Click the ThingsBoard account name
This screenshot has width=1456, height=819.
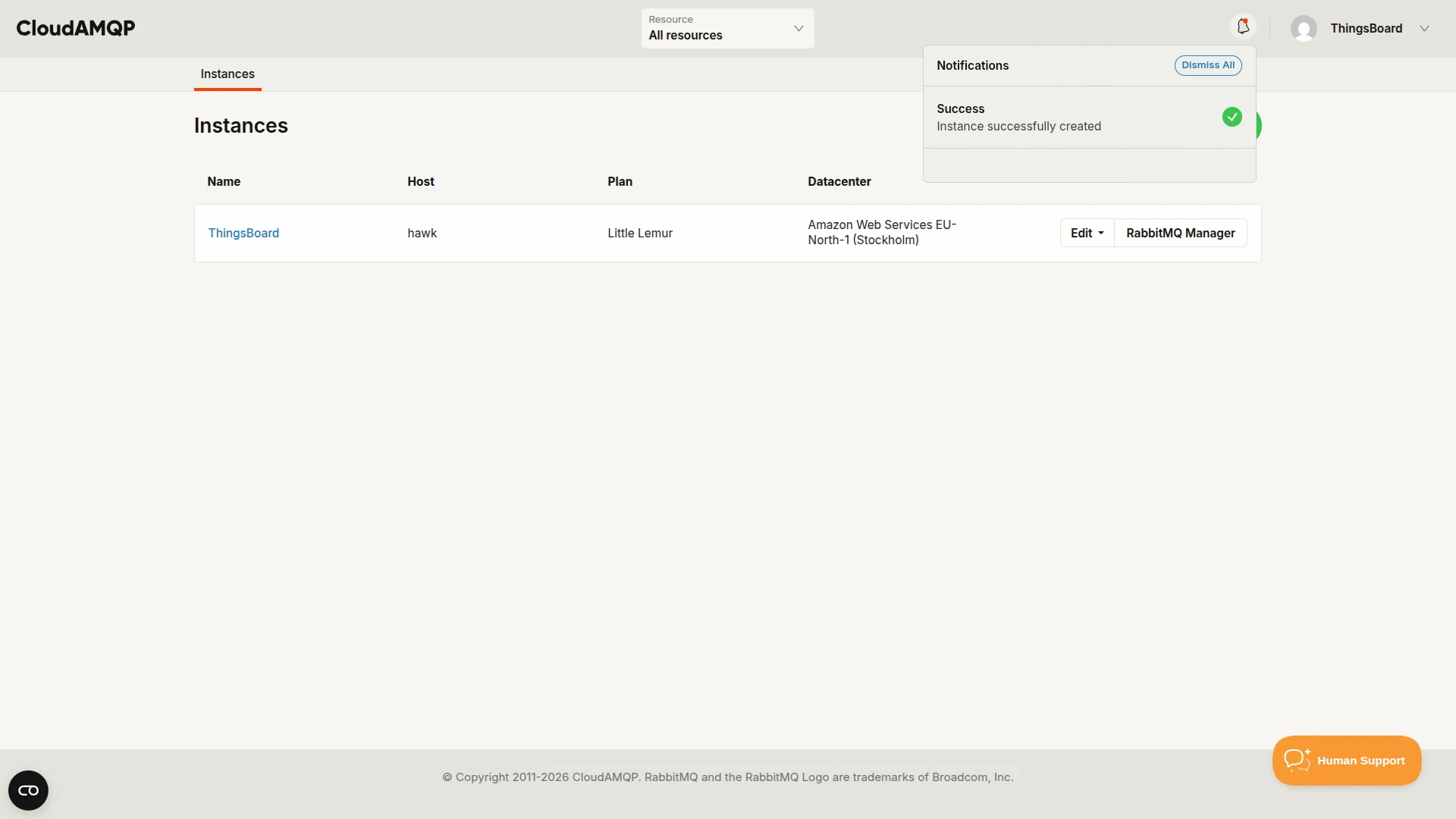[1366, 29]
